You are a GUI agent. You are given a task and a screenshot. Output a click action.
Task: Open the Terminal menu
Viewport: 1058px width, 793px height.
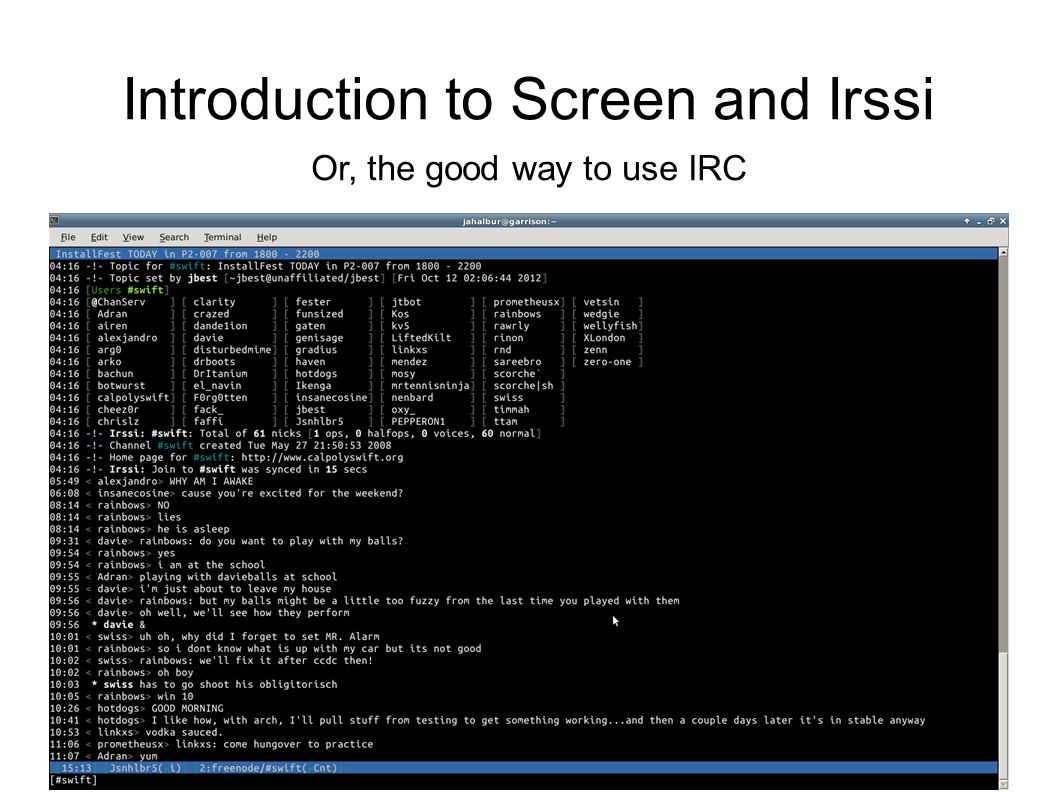point(223,238)
